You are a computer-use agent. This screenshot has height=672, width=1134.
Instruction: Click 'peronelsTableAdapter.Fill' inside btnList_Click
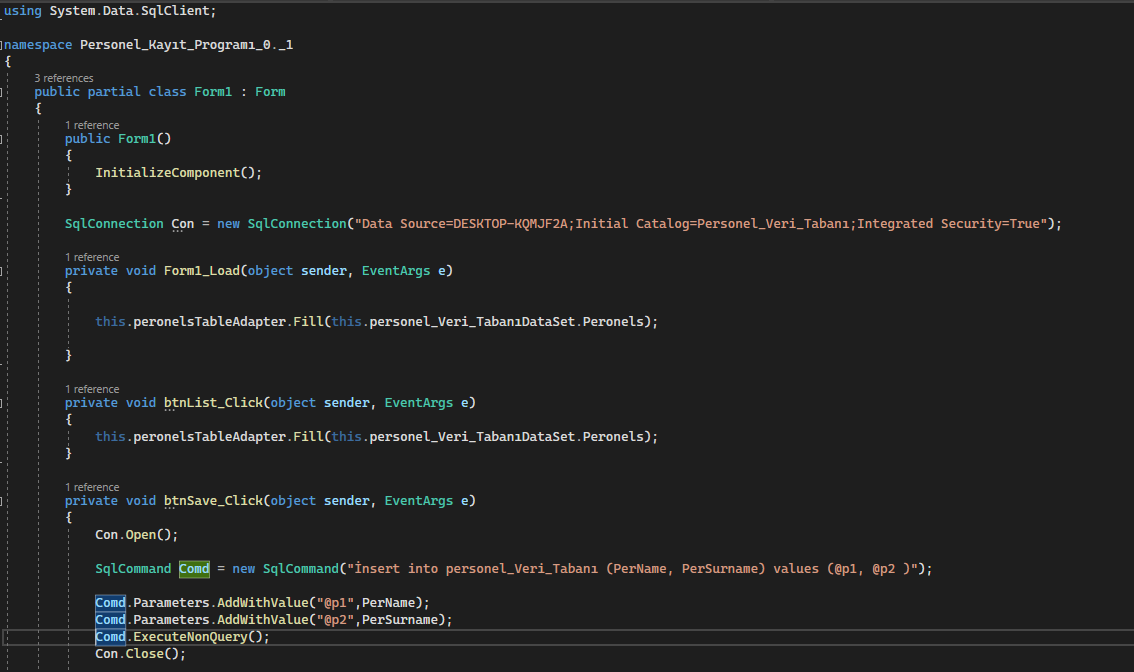click(x=229, y=437)
